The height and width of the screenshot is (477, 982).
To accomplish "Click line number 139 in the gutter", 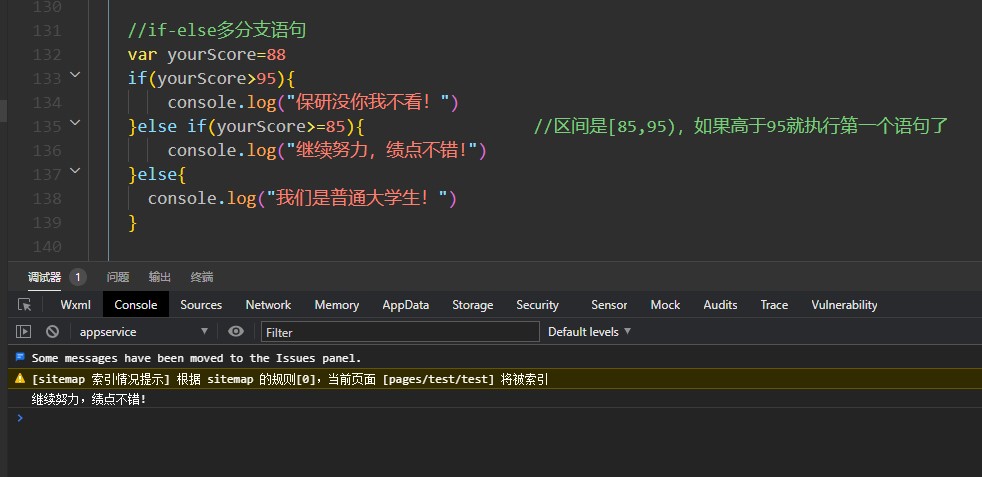I will 47,223.
